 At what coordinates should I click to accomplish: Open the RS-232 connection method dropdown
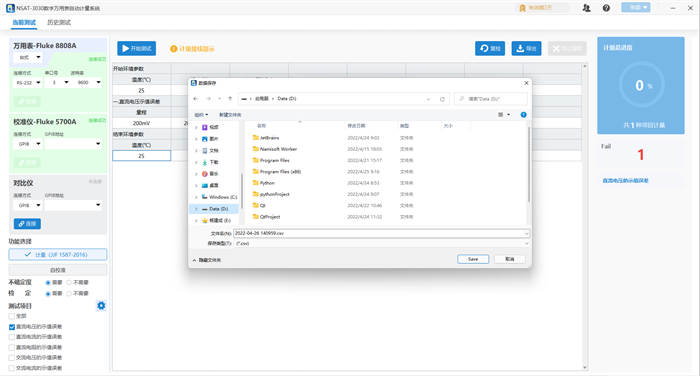tap(28, 82)
